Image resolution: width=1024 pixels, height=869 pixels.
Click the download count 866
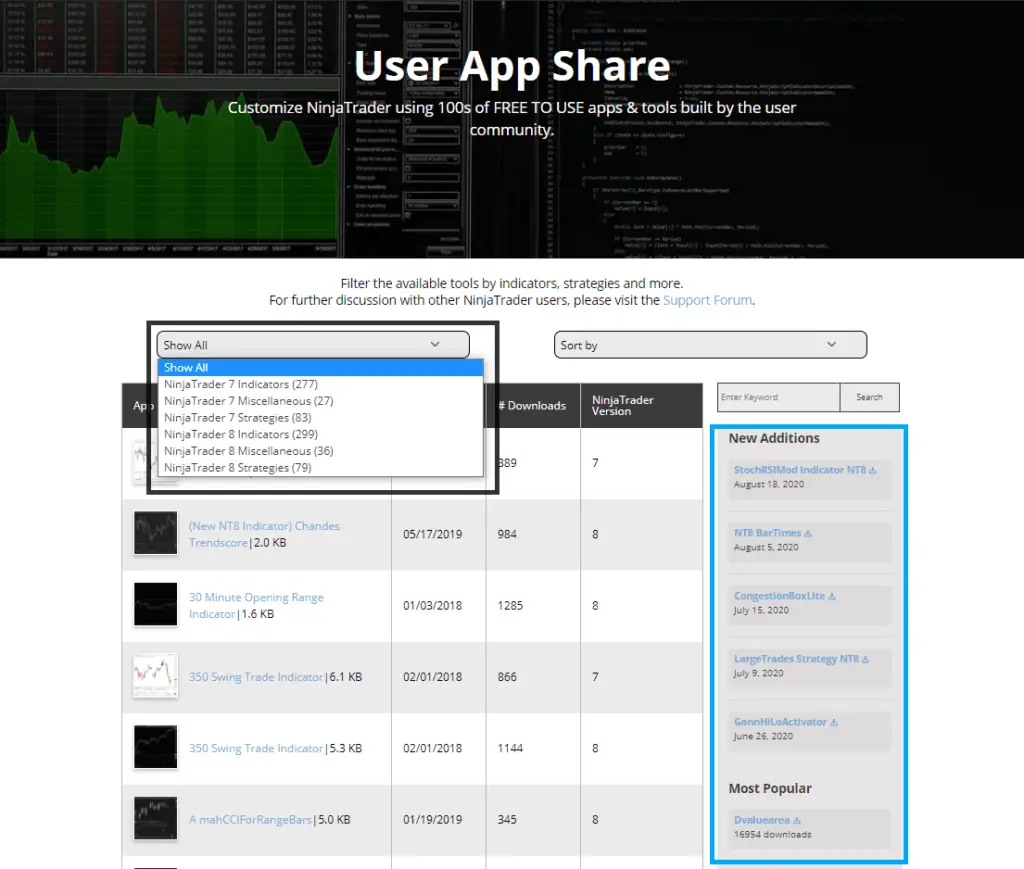point(507,677)
